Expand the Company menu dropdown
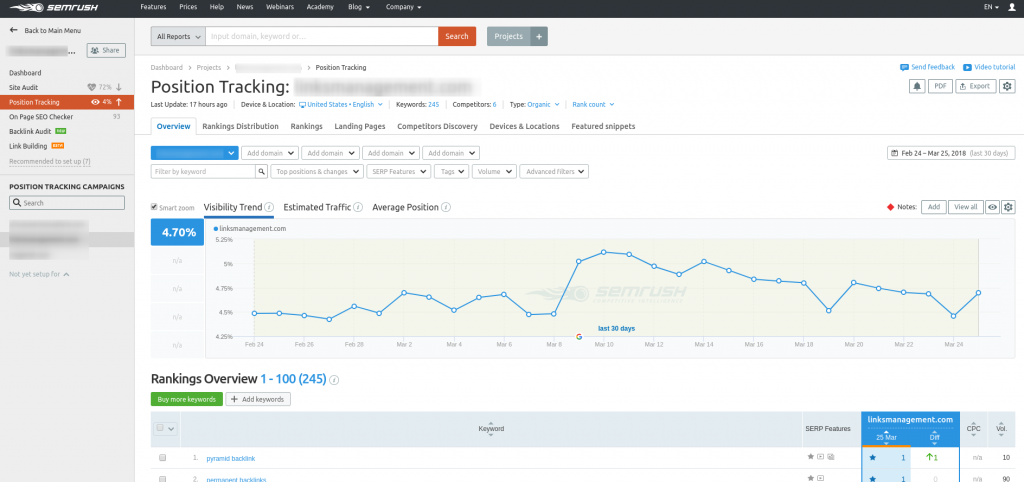 (x=403, y=7)
